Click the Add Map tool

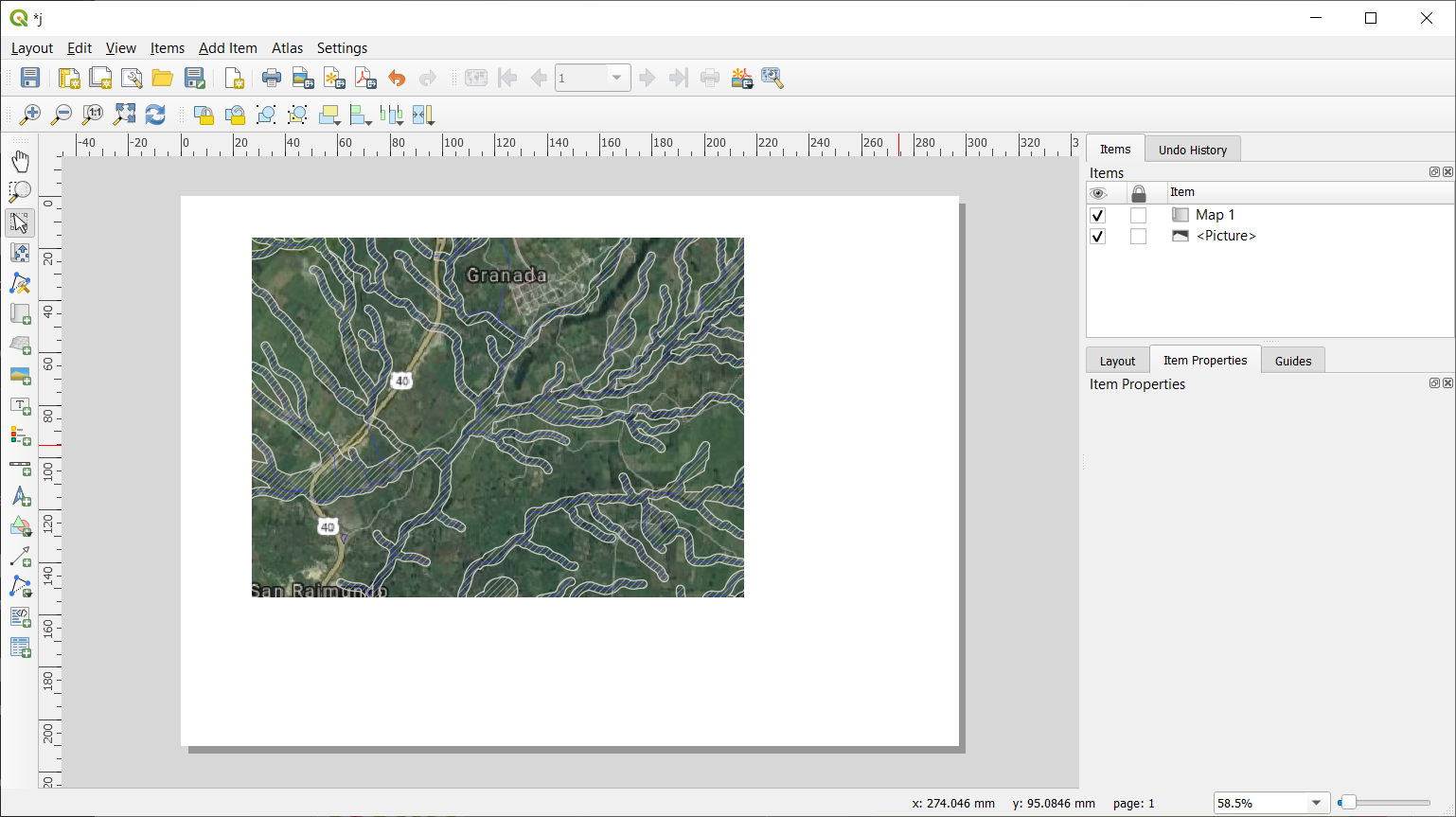click(x=20, y=313)
